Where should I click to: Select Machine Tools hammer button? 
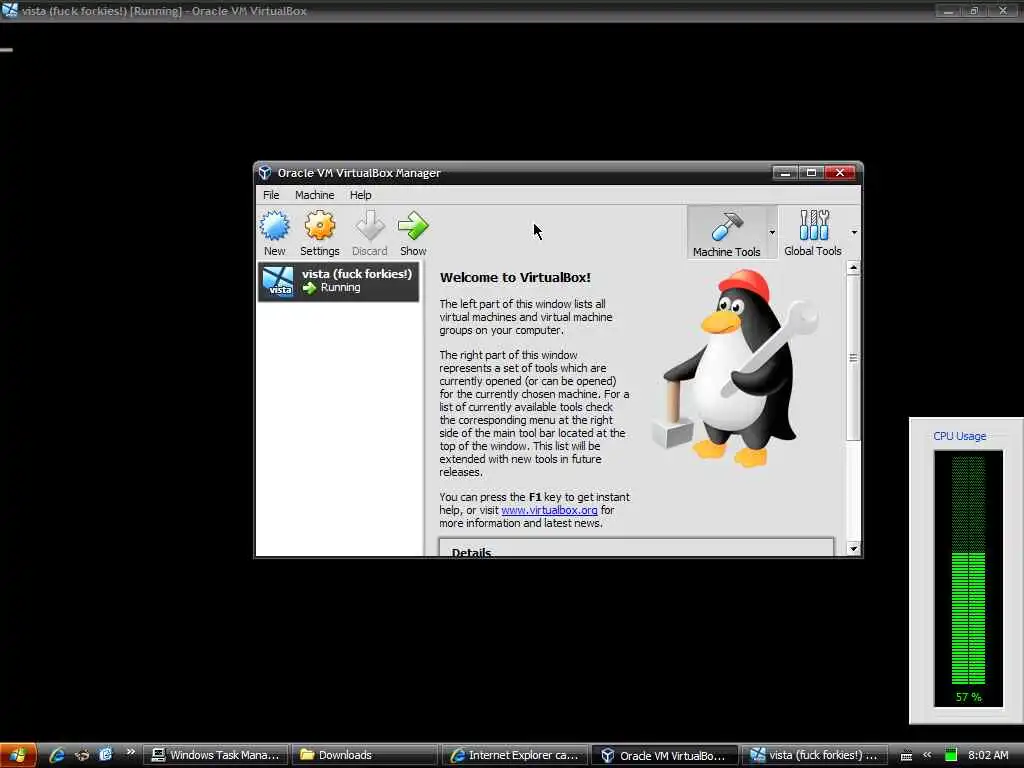[726, 233]
